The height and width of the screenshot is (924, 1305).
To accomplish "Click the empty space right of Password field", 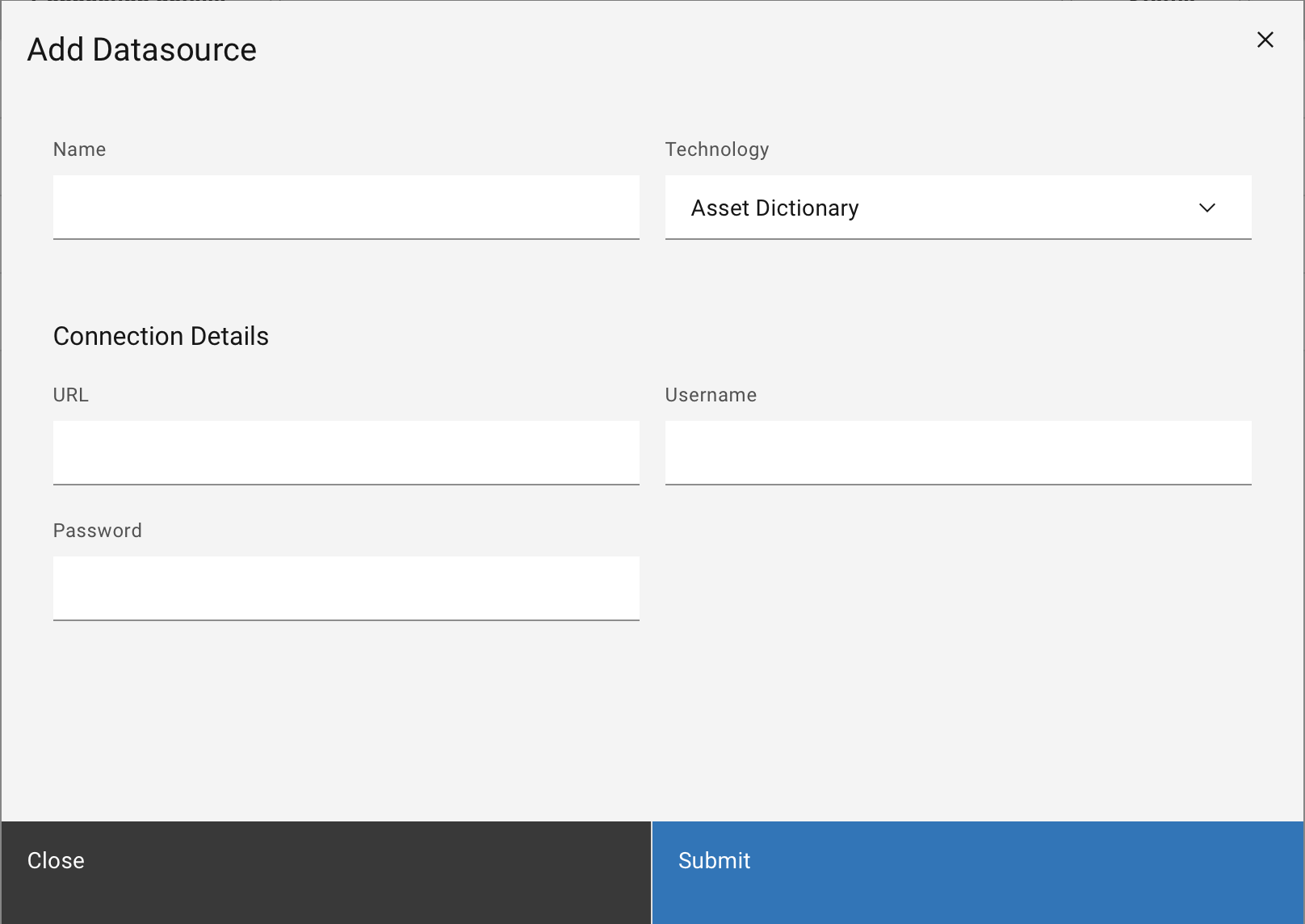I will click(x=957, y=588).
